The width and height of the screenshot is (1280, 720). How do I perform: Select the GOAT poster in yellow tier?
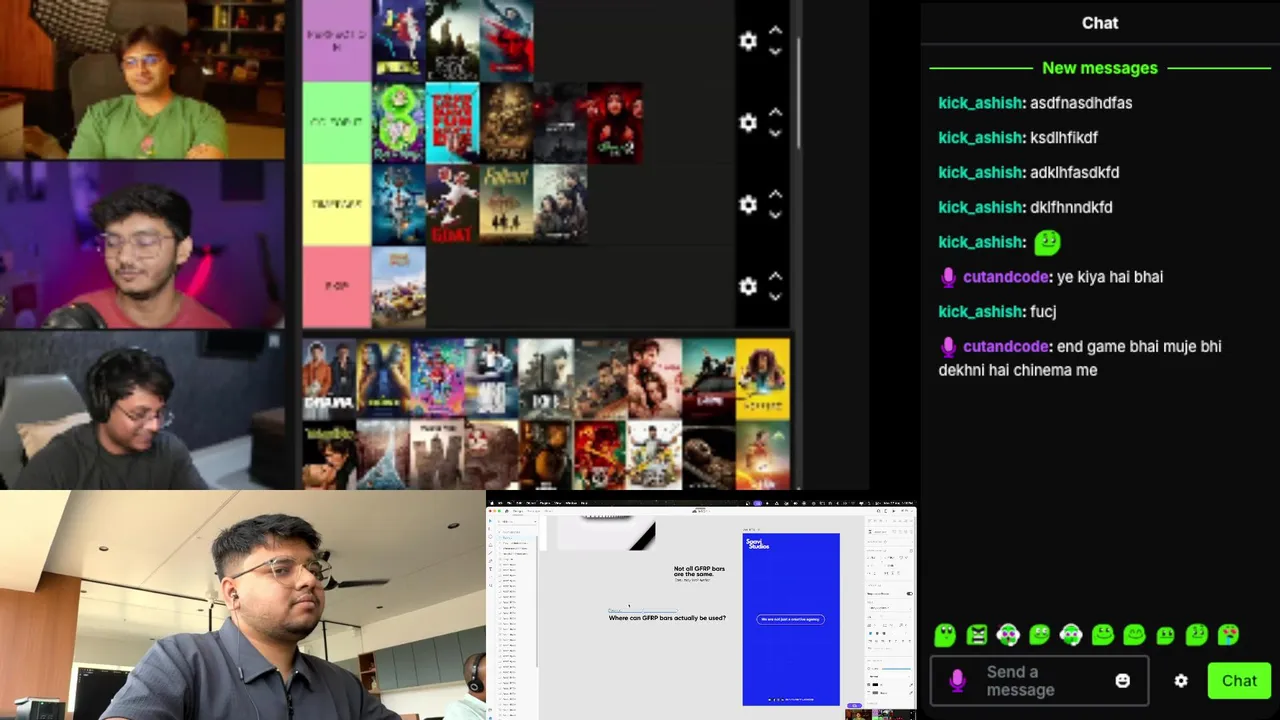pyautogui.click(x=452, y=205)
